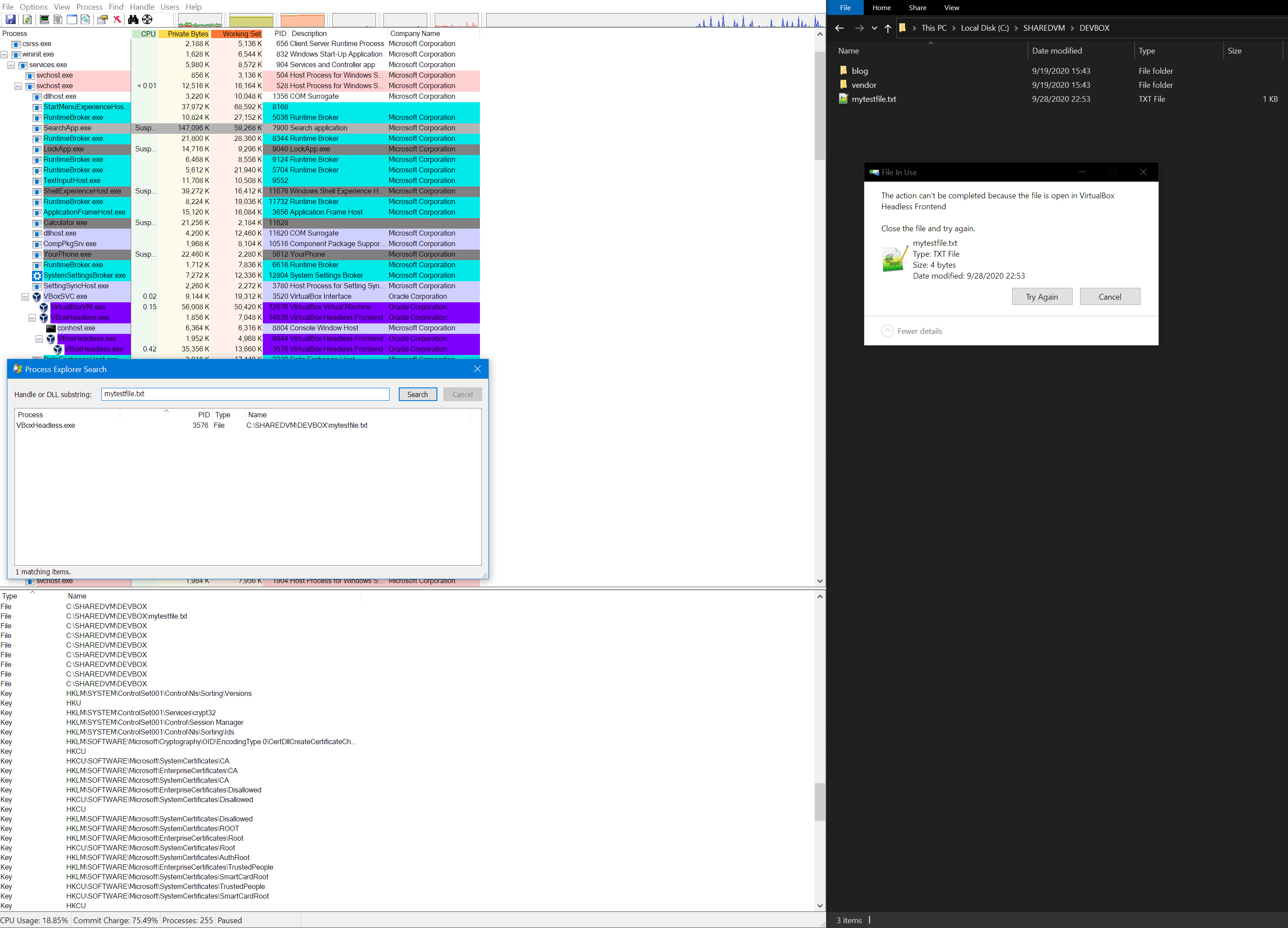The image size is (1288, 928).
Task: Open System Information from the toolbar
Action: coord(44,20)
